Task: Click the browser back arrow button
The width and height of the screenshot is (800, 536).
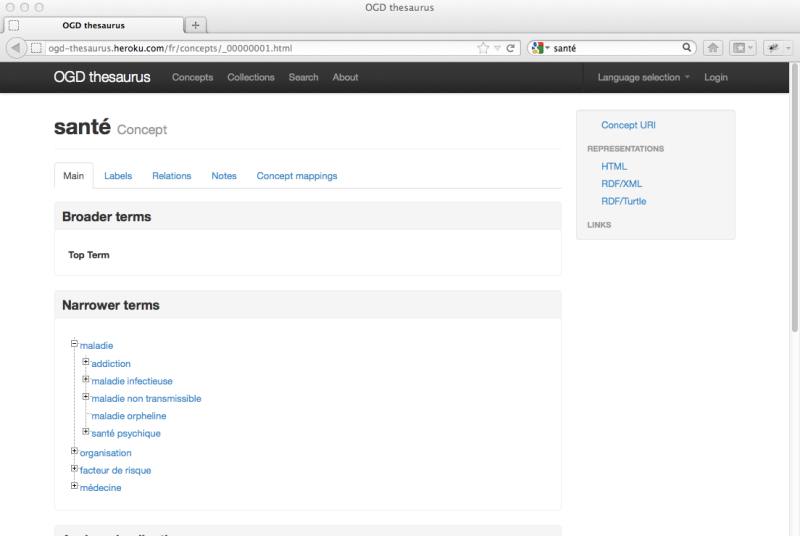Action: click(16, 48)
